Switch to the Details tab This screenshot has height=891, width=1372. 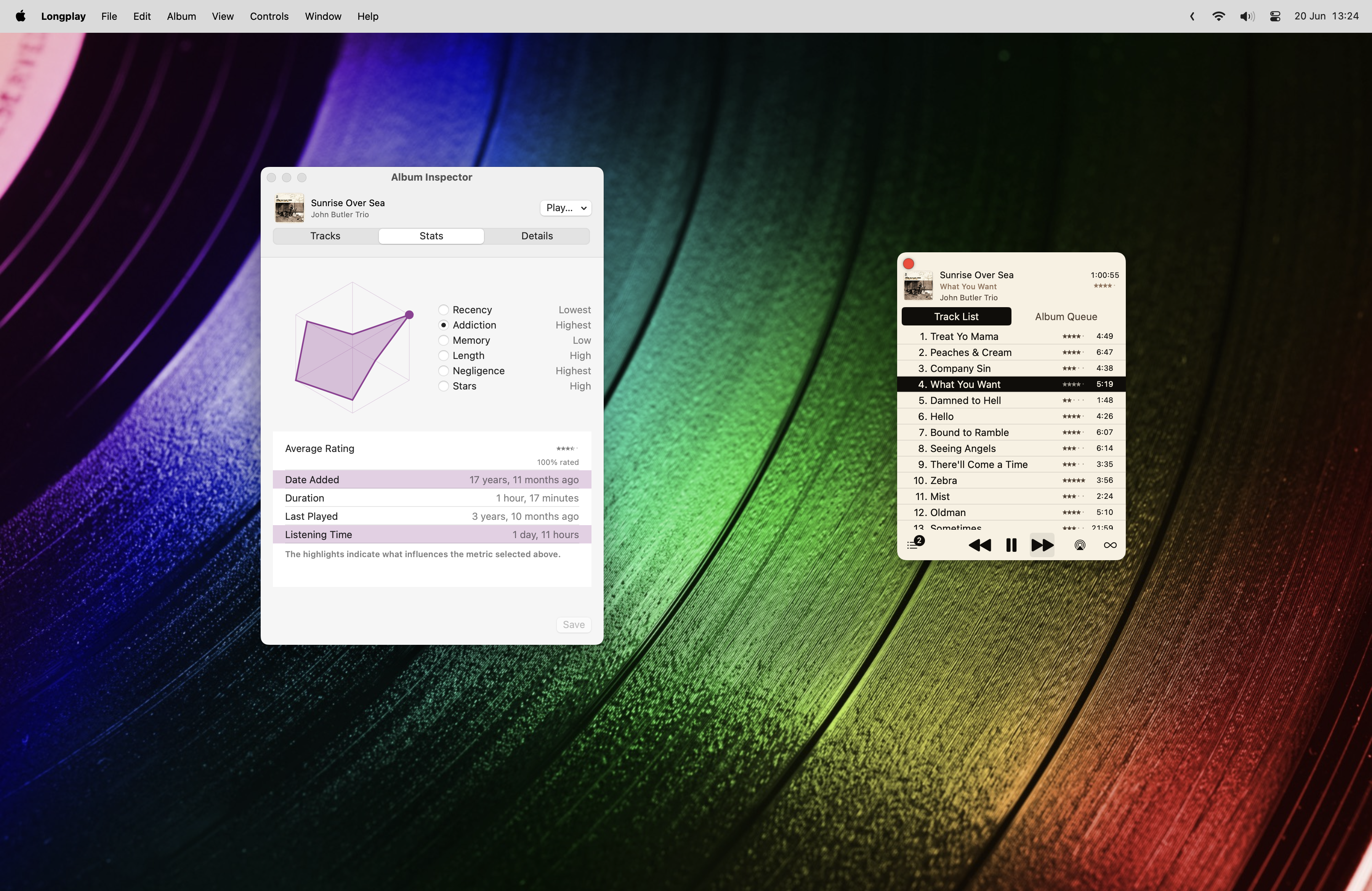(537, 236)
